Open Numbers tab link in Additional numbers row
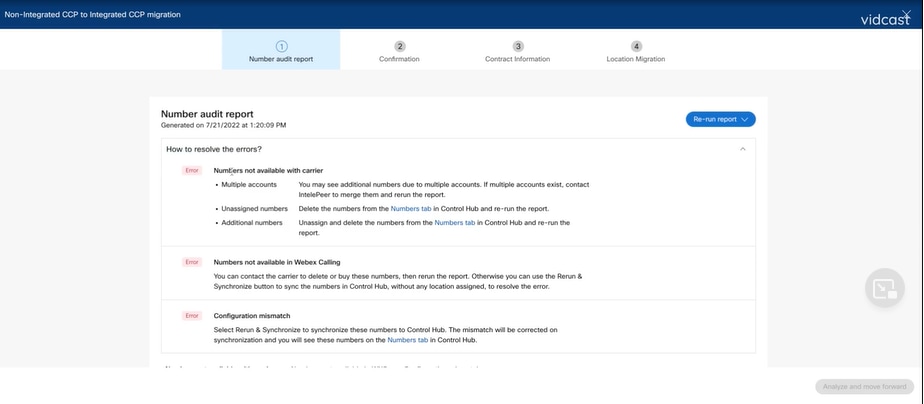Image resolution: width=924 pixels, height=404 pixels. (x=454, y=223)
